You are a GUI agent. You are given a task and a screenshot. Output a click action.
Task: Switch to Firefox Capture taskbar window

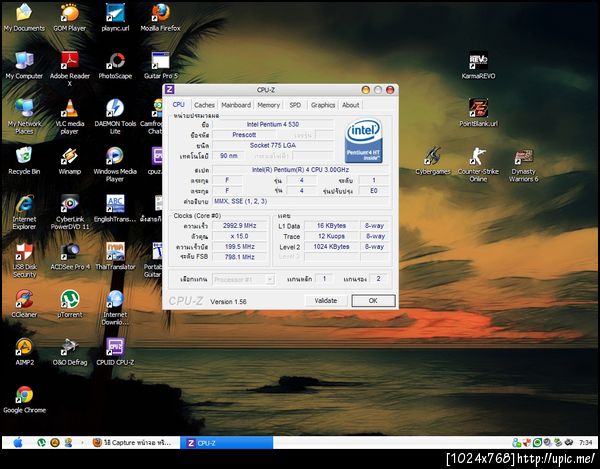[x=135, y=443]
